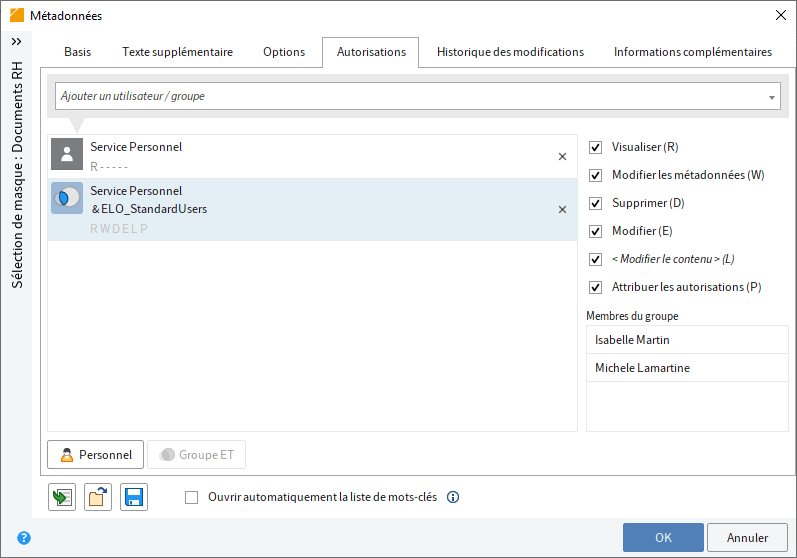Click the grey user avatar icon of Service Personnel
The height and width of the screenshot is (558, 797).
click(67, 154)
